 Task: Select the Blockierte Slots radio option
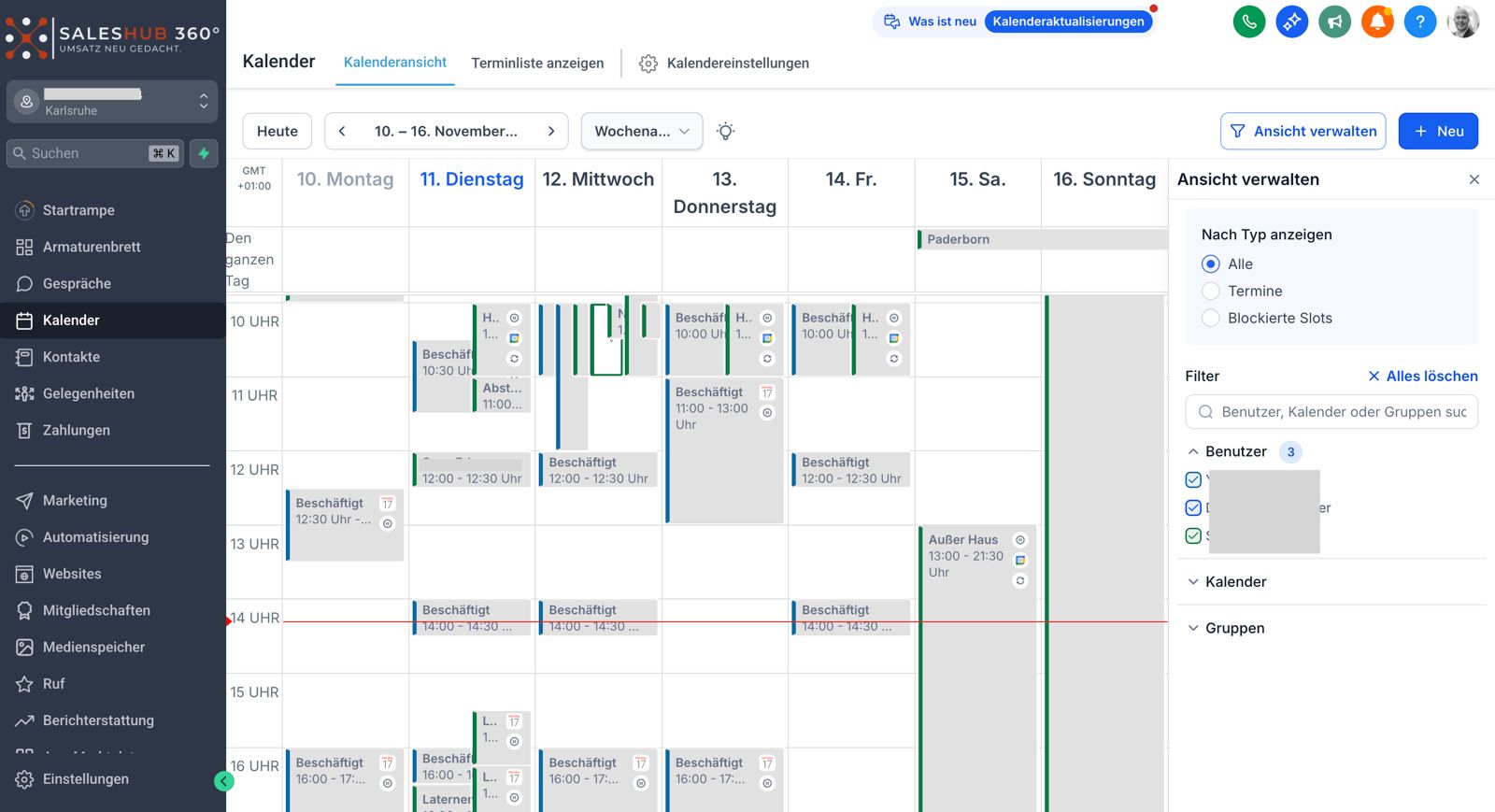1211,319
